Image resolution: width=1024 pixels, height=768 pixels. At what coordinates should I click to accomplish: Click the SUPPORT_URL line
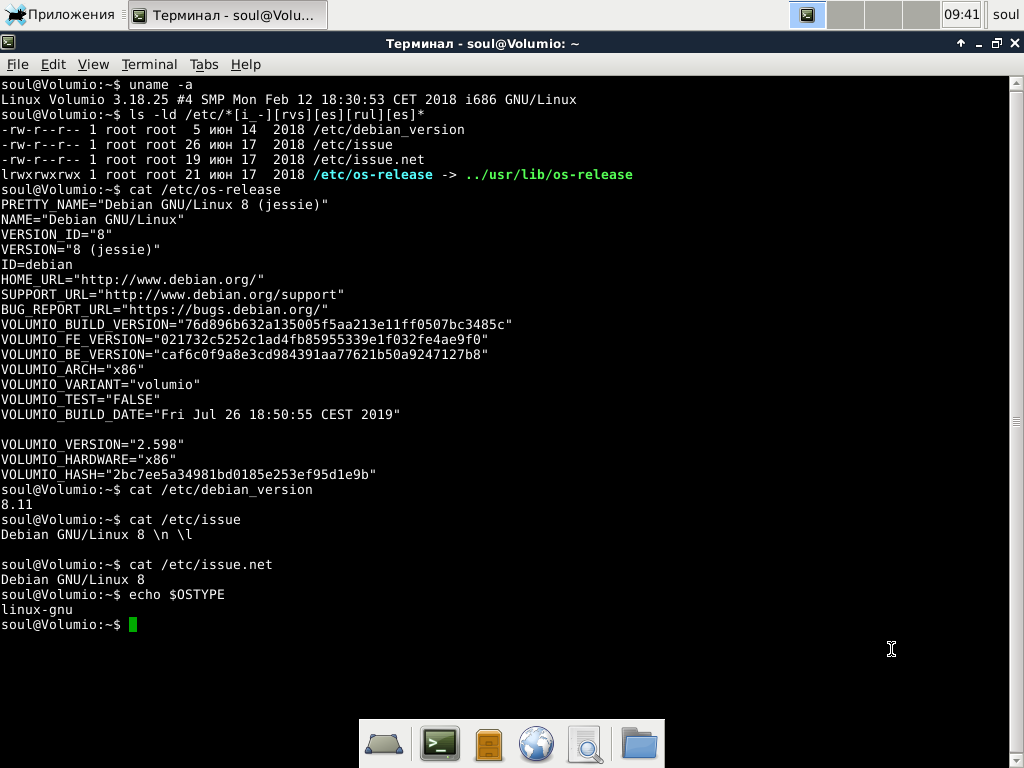click(172, 295)
